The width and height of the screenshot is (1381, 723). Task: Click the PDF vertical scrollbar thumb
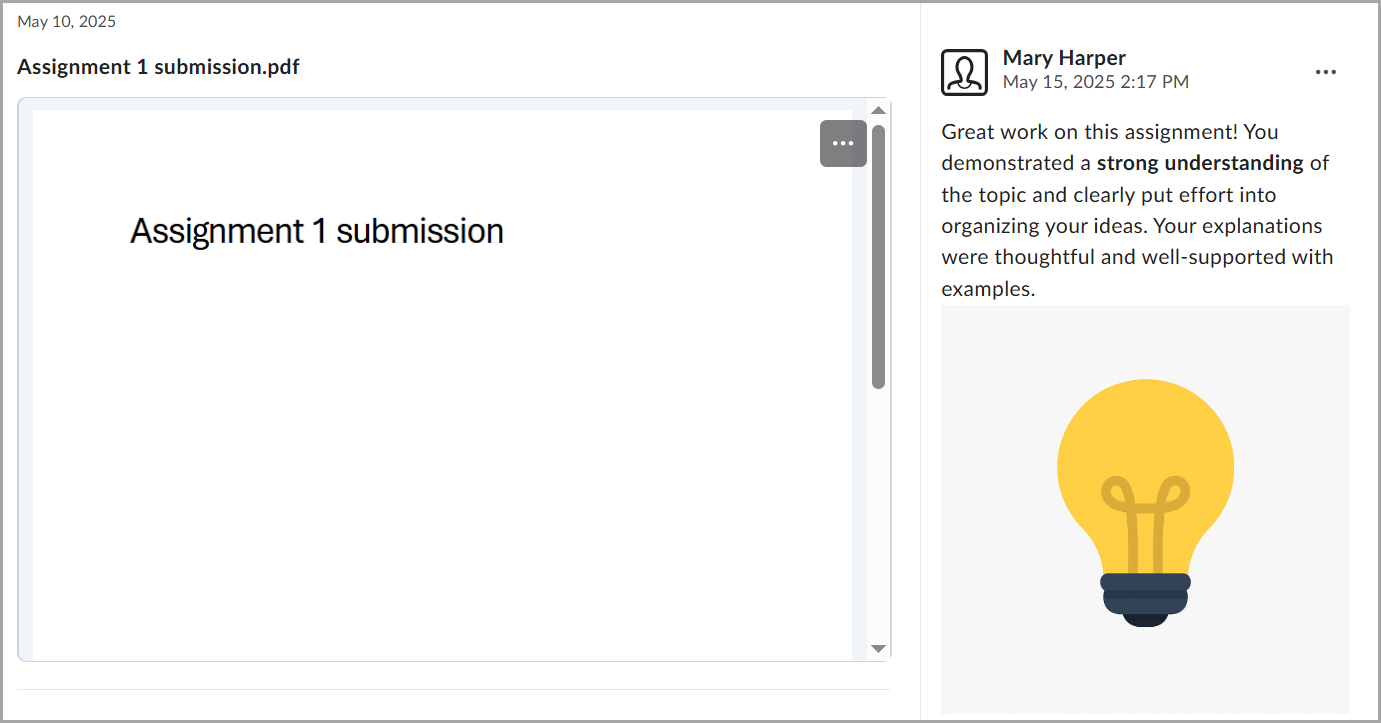click(878, 255)
